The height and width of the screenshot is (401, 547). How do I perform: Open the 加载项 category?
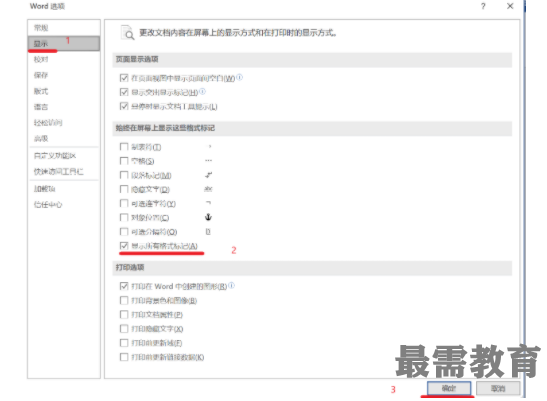pyautogui.click(x=64, y=189)
